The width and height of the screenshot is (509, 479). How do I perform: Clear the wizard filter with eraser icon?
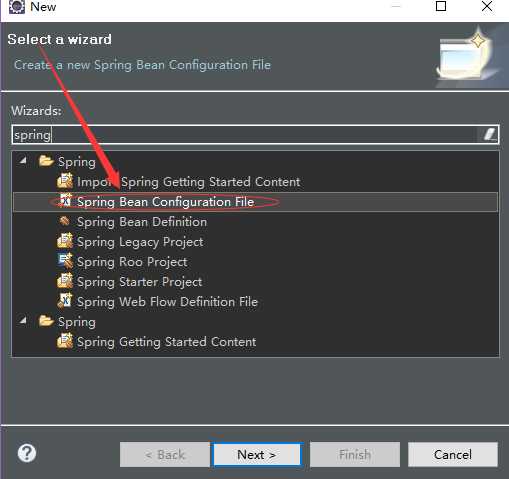tap(489, 135)
